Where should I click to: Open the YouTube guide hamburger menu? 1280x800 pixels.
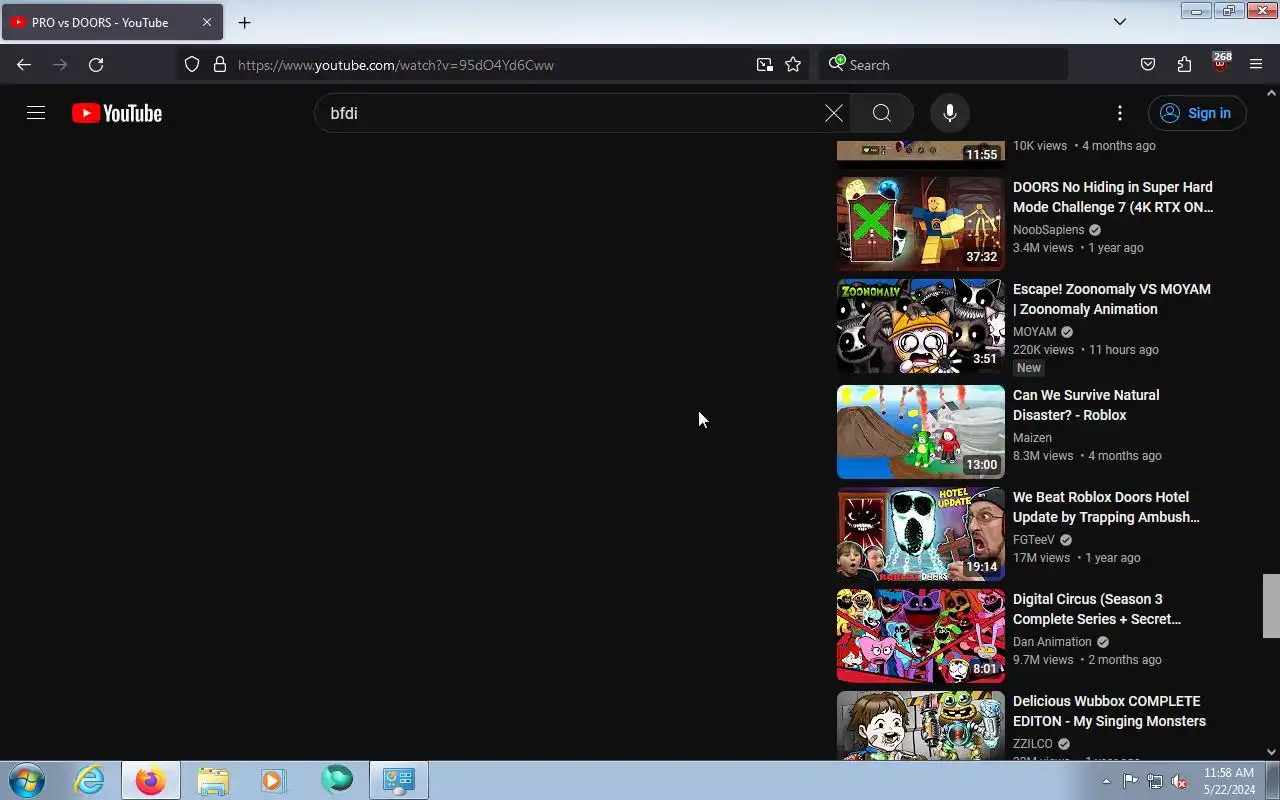(x=36, y=113)
